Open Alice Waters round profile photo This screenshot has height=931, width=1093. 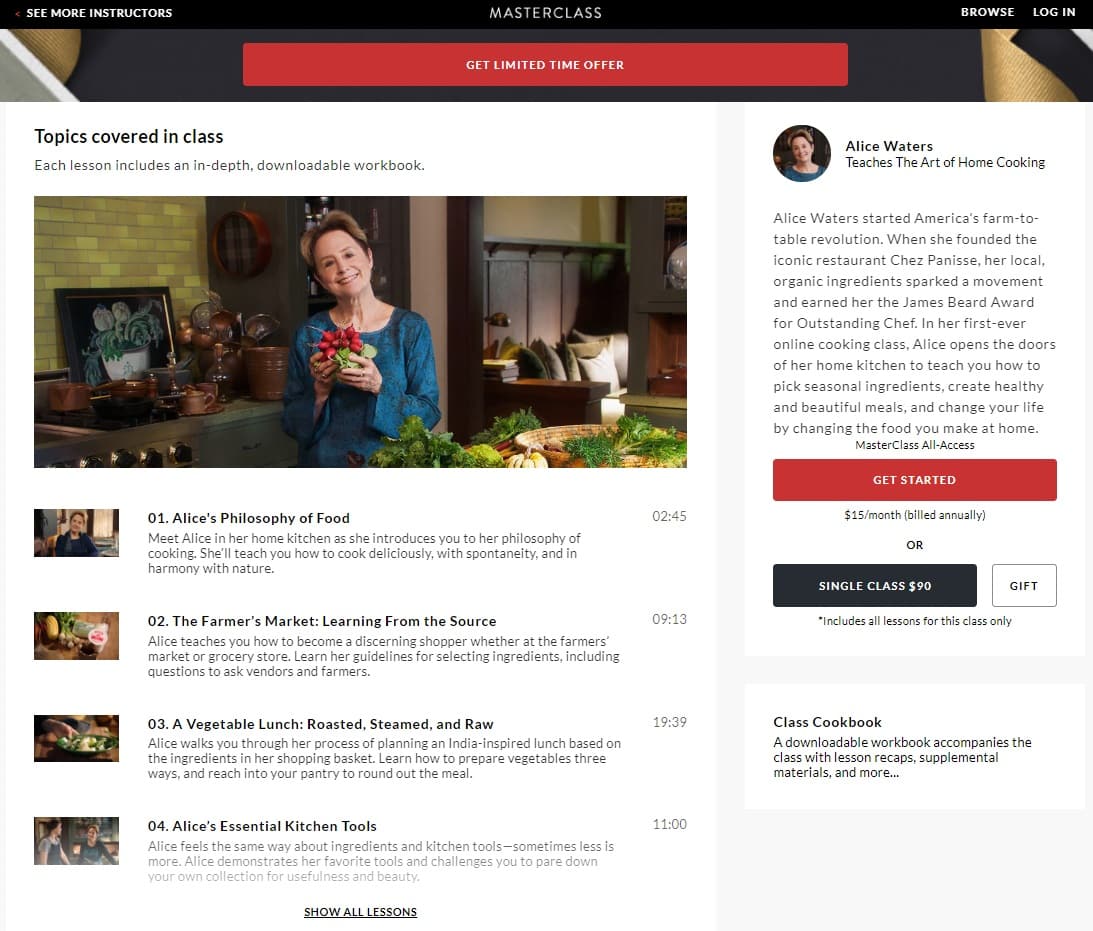(802, 154)
